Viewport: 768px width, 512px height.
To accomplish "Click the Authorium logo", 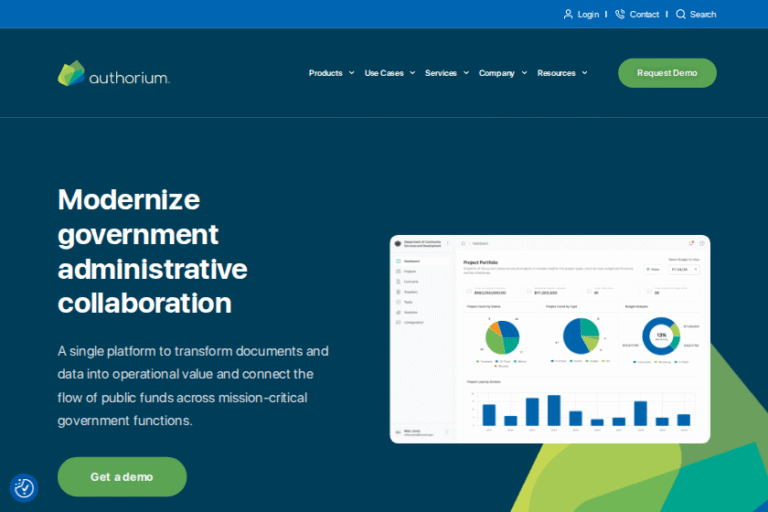I will pos(113,73).
